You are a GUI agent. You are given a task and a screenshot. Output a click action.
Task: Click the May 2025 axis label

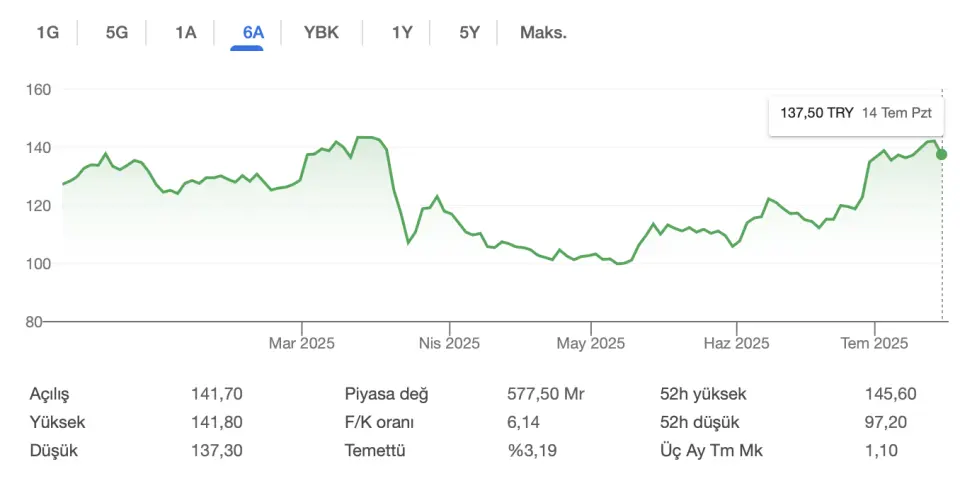point(591,343)
